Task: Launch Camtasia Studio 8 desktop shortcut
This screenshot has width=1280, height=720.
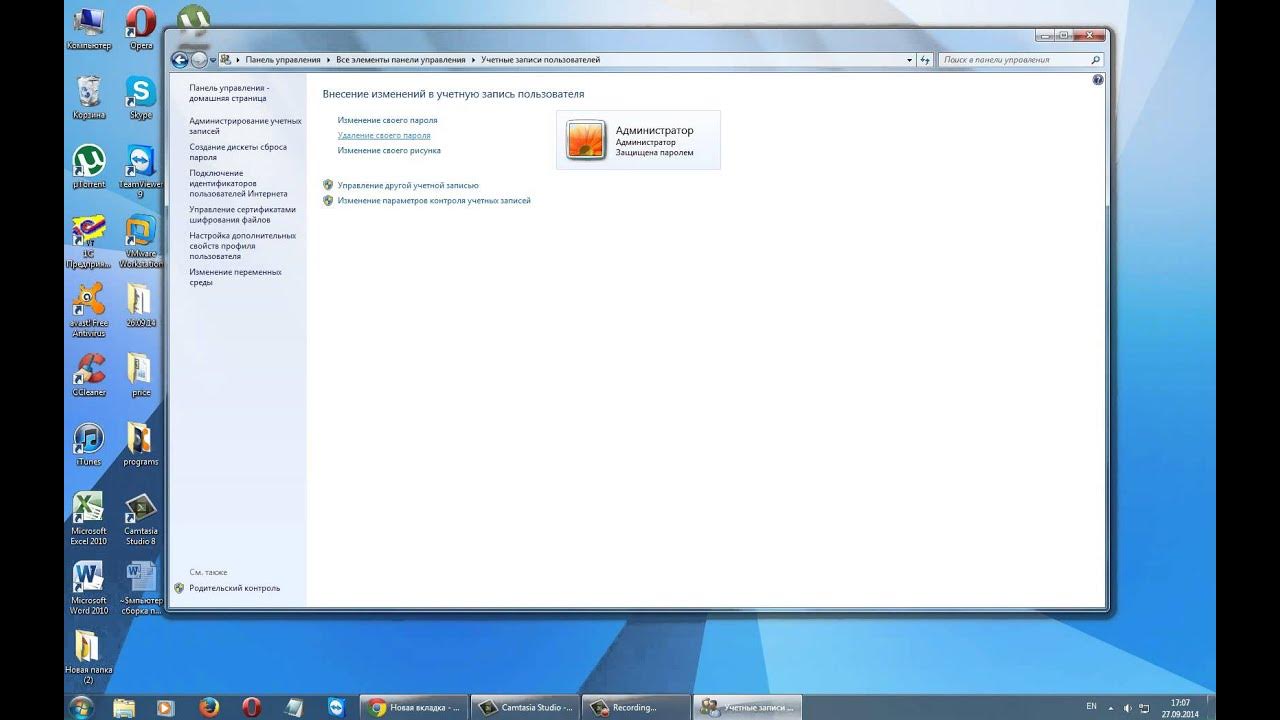Action: (x=141, y=519)
